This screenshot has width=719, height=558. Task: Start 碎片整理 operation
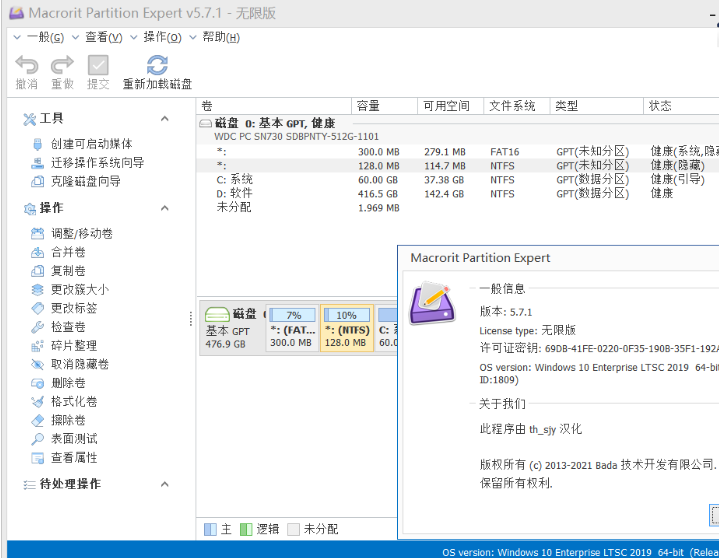tap(73, 346)
